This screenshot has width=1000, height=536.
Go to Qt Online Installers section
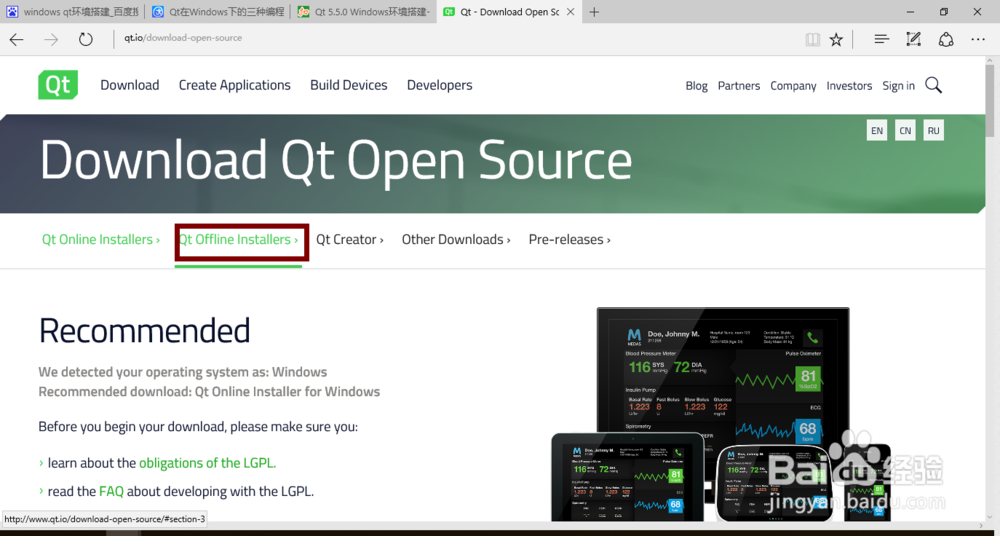tap(101, 240)
